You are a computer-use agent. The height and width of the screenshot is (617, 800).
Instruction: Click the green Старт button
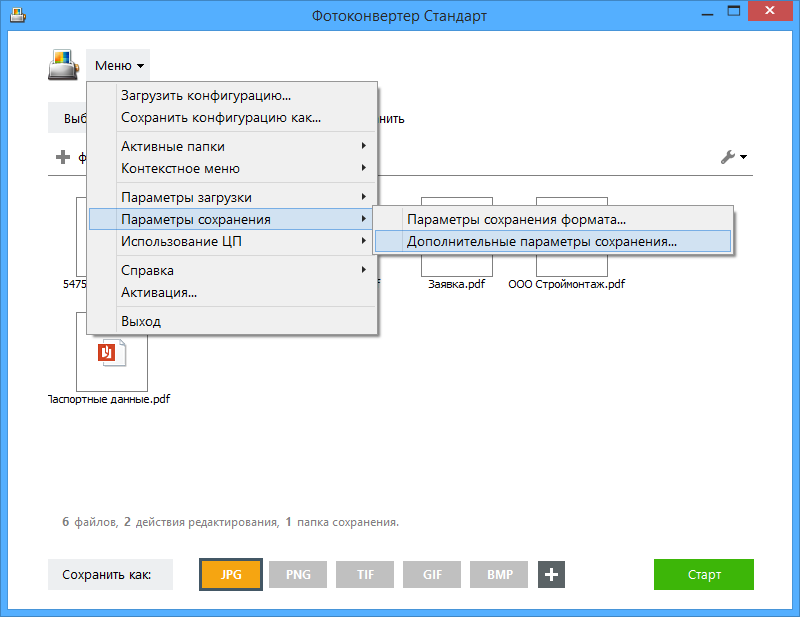(x=704, y=575)
